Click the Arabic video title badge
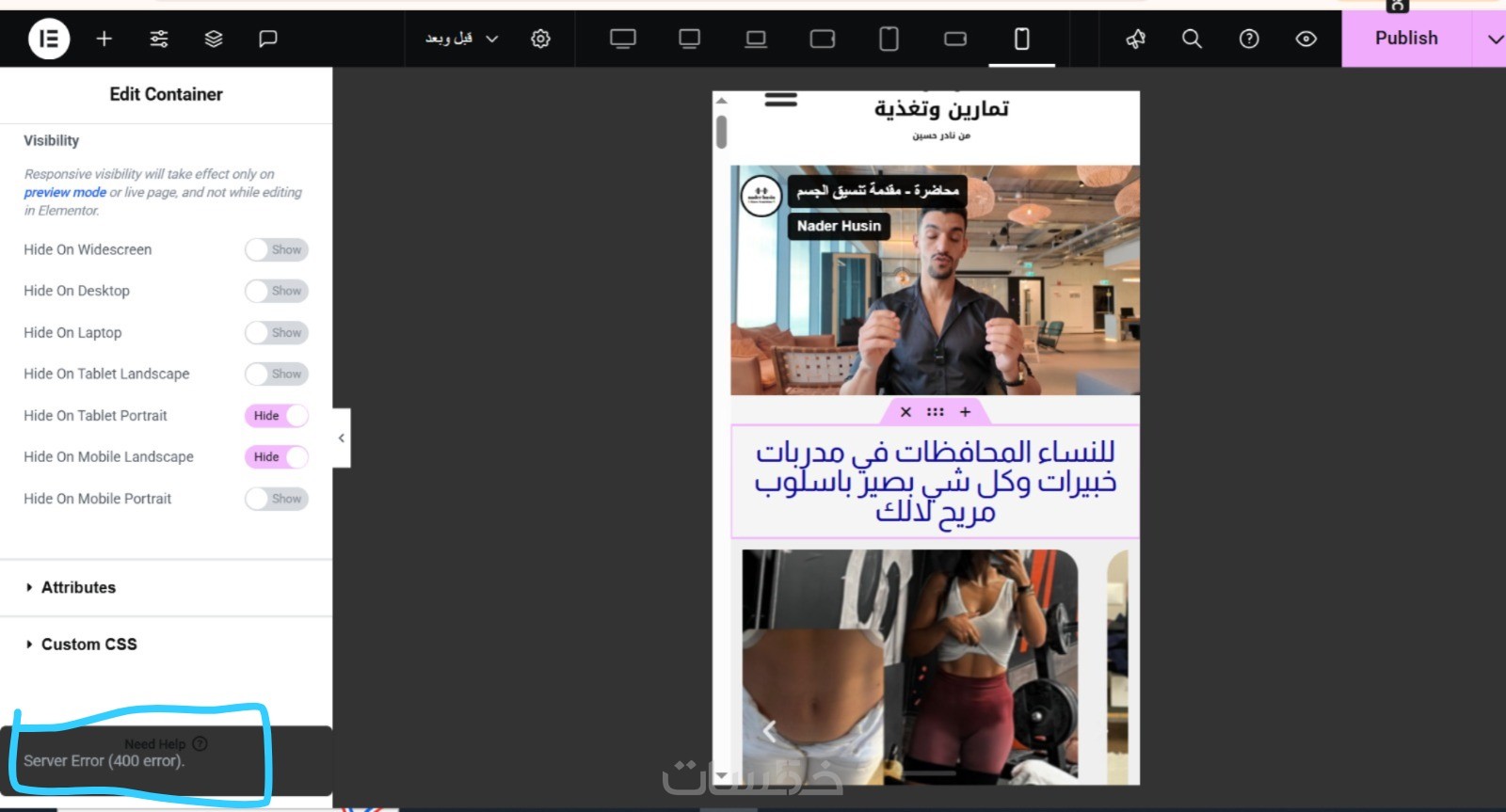1506x812 pixels. coord(877,191)
